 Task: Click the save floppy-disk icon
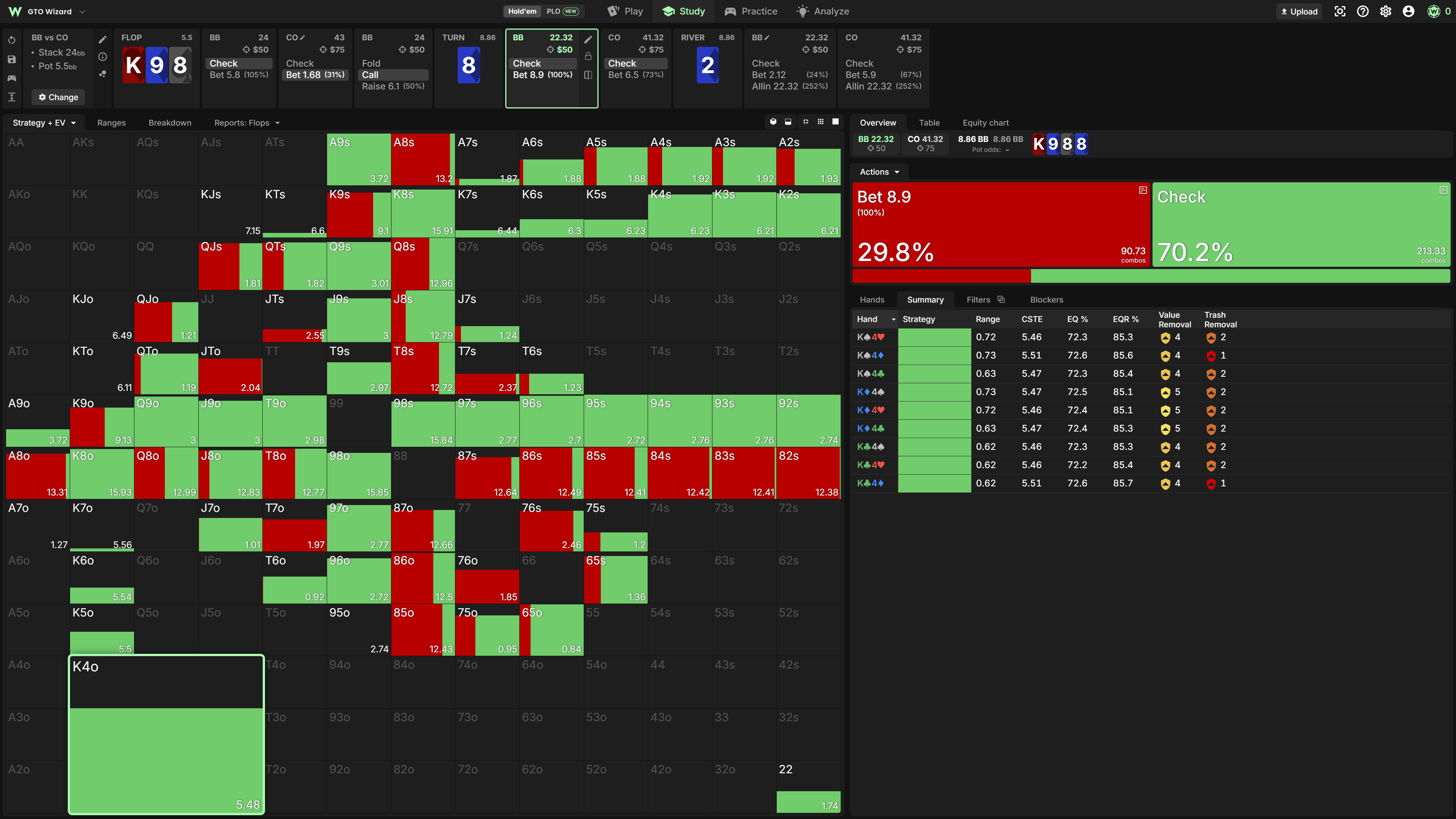[12, 59]
